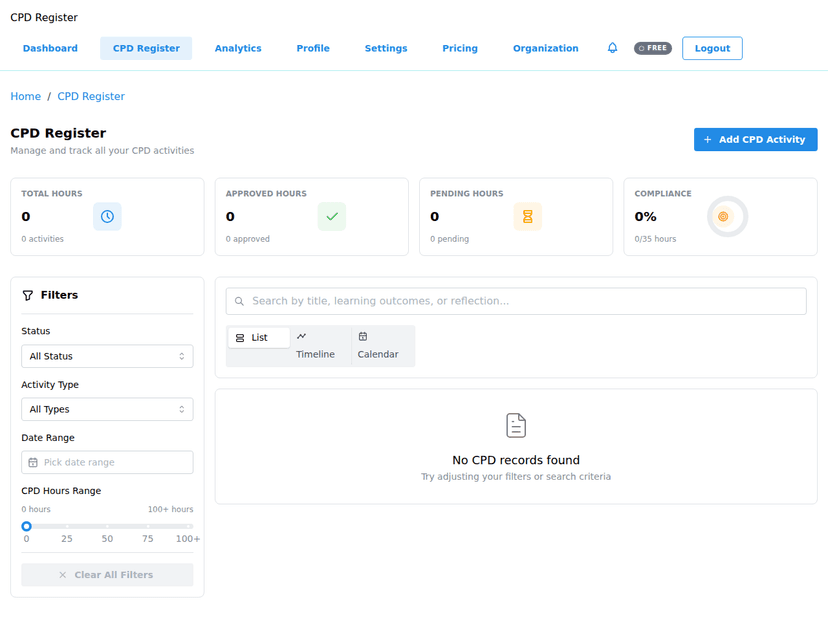Open the Organization tab

545,48
